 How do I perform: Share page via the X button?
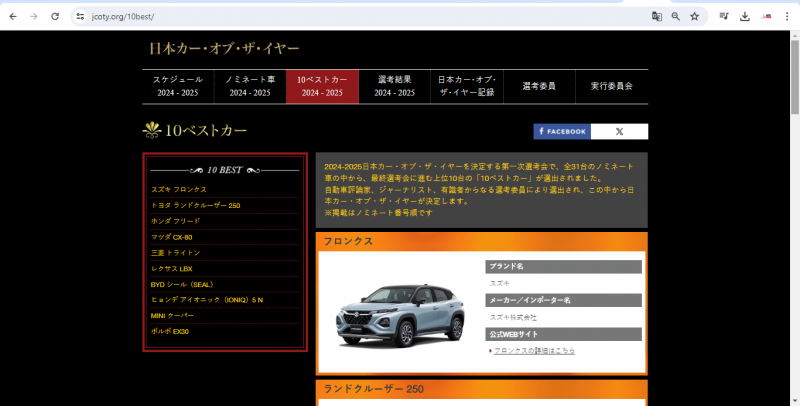[619, 131]
